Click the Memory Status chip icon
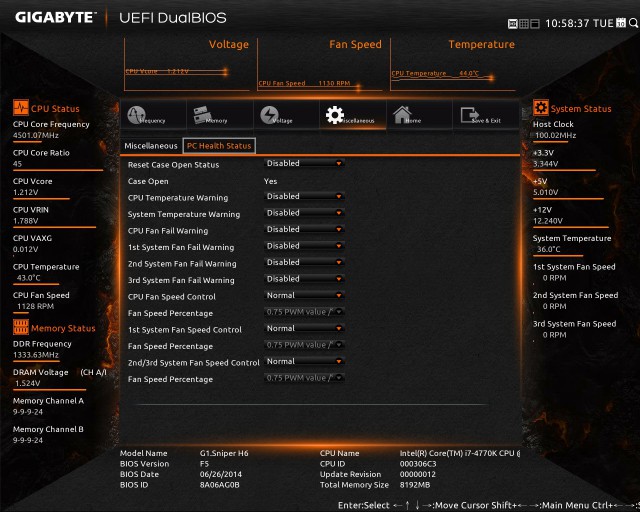Screen dimensions: 640x512 [x=21, y=327]
